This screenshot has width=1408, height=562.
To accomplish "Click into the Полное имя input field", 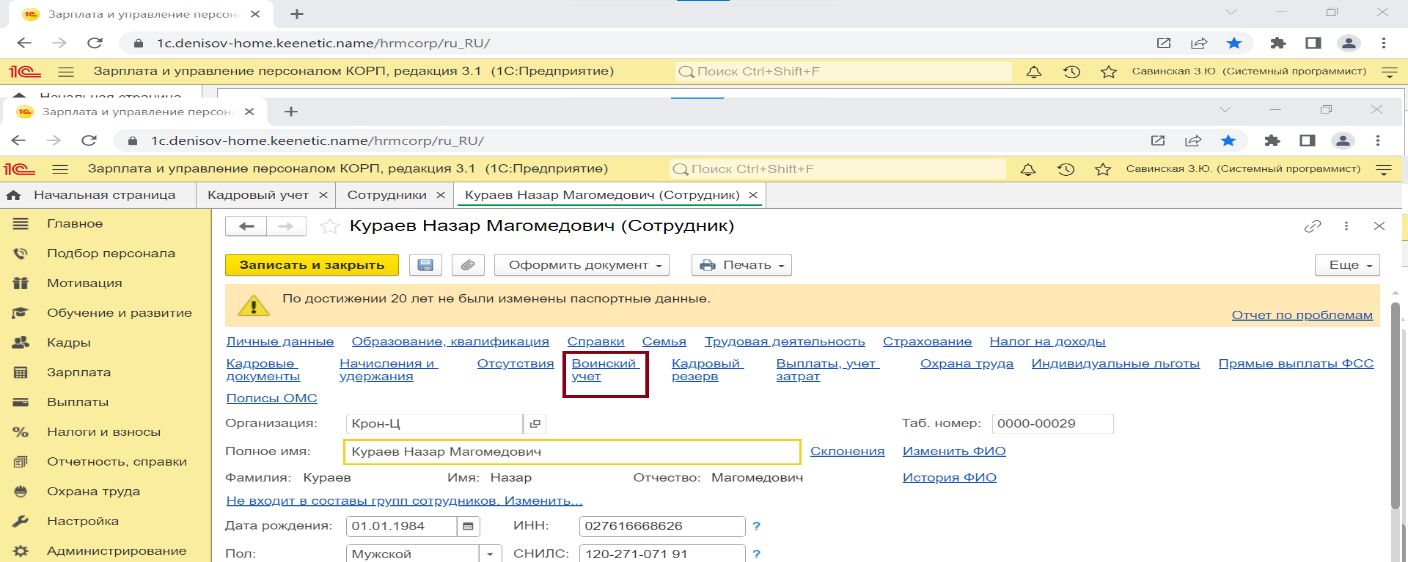I will [x=570, y=452].
